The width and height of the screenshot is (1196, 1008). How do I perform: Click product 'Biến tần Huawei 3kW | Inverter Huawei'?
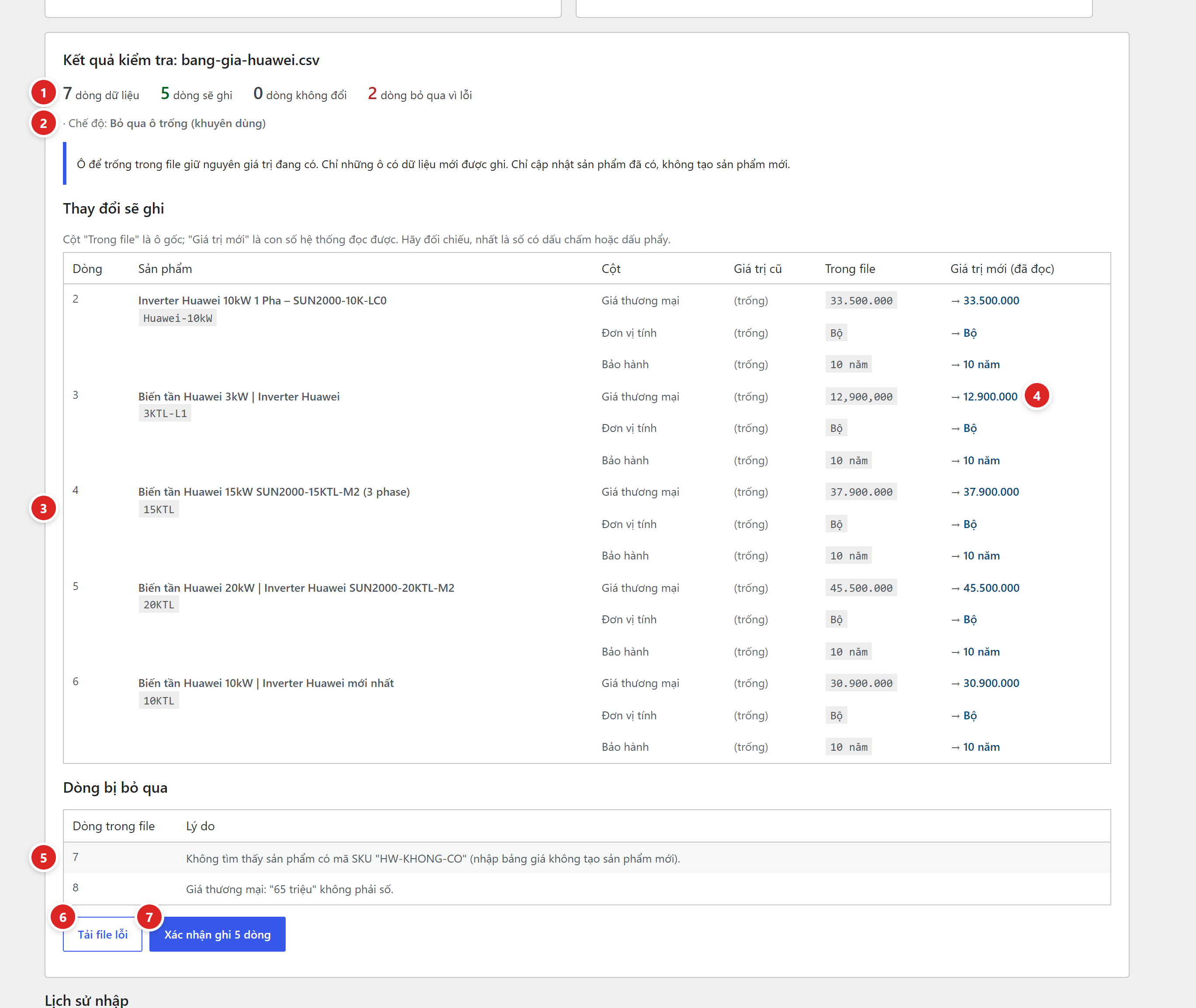239,397
